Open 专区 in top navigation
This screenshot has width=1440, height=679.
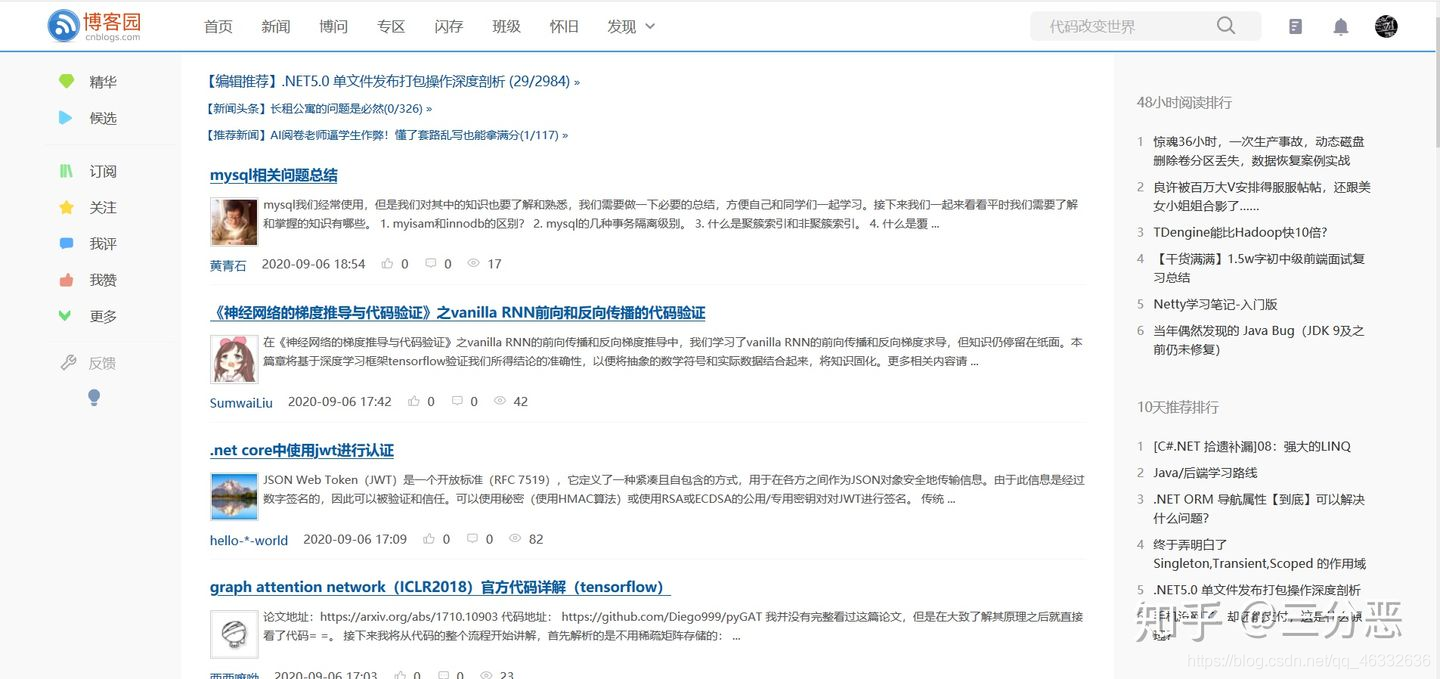point(391,27)
